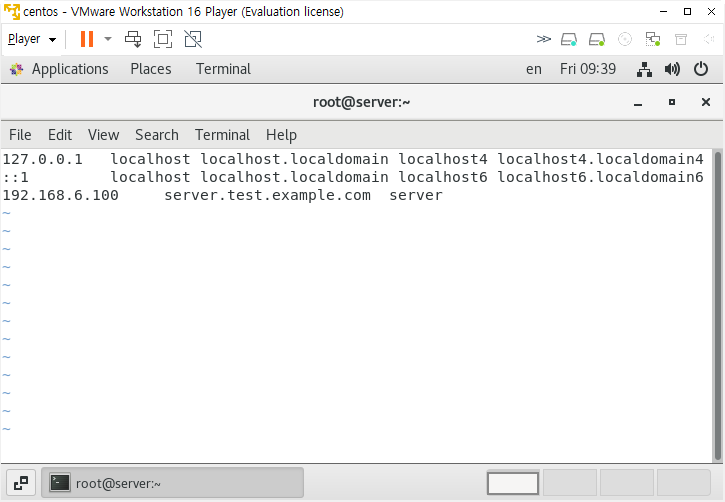Viewport: 725px width, 502px height.
Task: Open the Terminal menu in terminal menubar
Action: tap(222, 135)
